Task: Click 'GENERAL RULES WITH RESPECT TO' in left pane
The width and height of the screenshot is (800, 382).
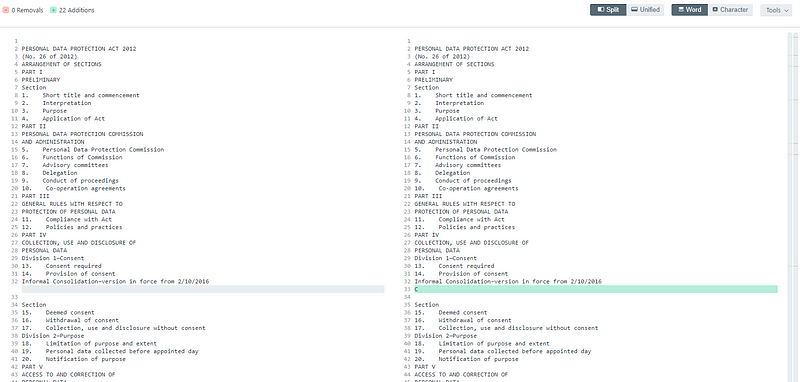Action: (x=72, y=204)
